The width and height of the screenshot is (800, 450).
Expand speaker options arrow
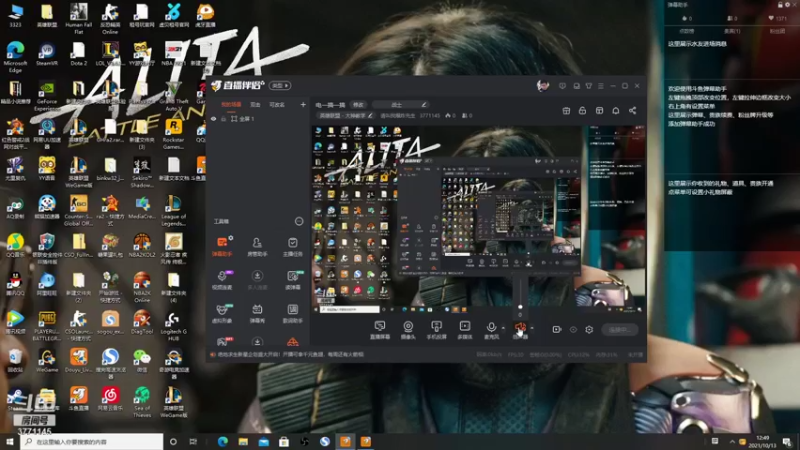coord(532,329)
